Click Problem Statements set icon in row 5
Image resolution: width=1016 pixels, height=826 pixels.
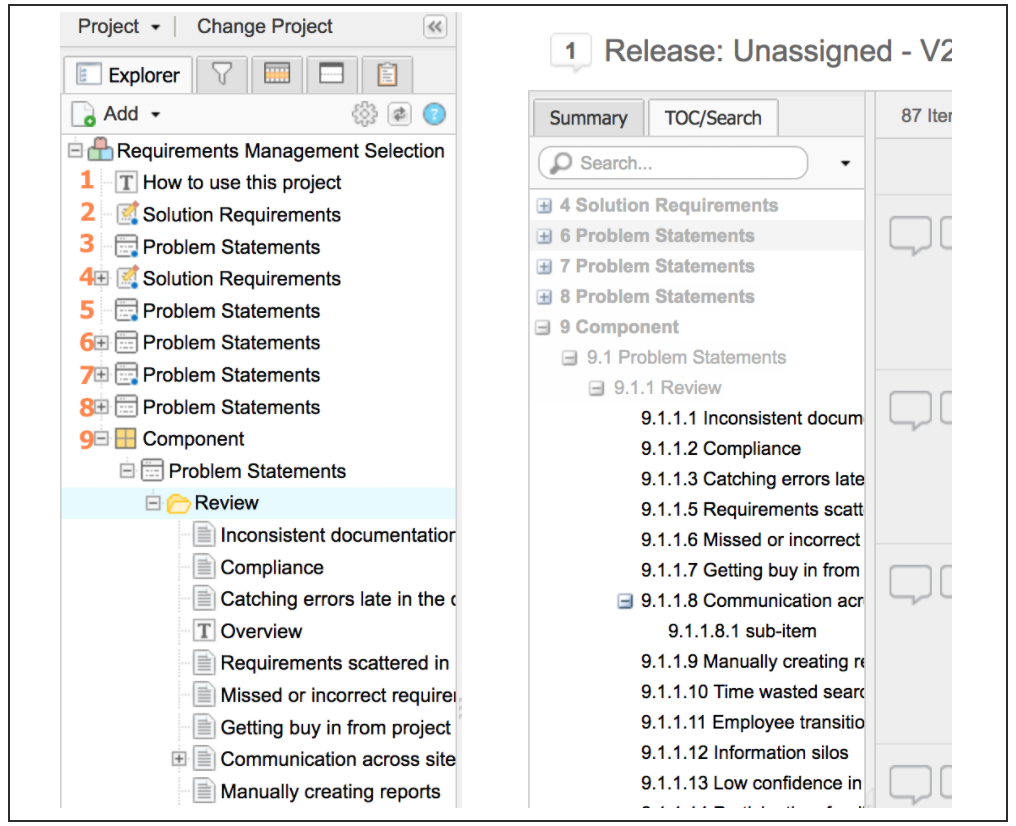[x=126, y=310]
